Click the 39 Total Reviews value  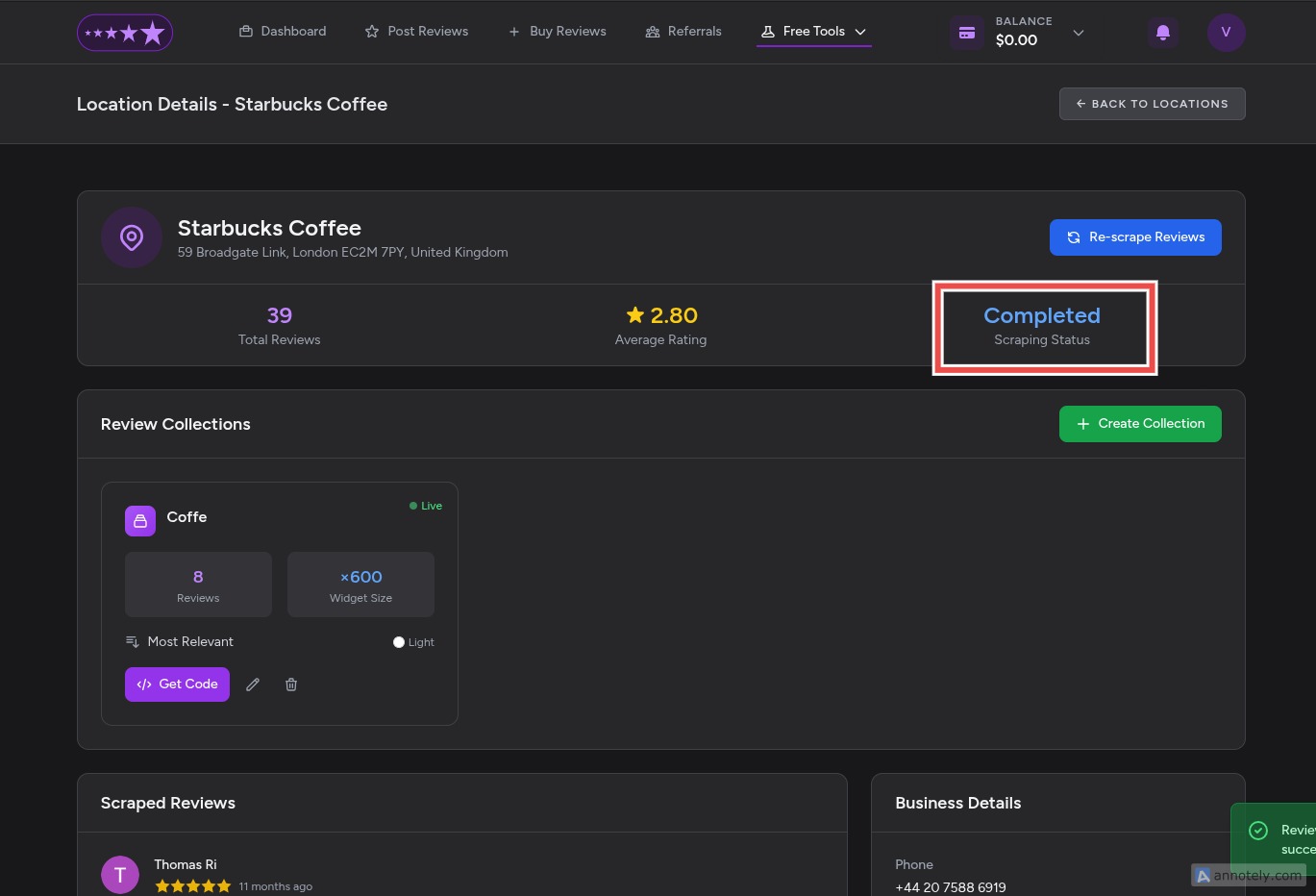[280, 315]
